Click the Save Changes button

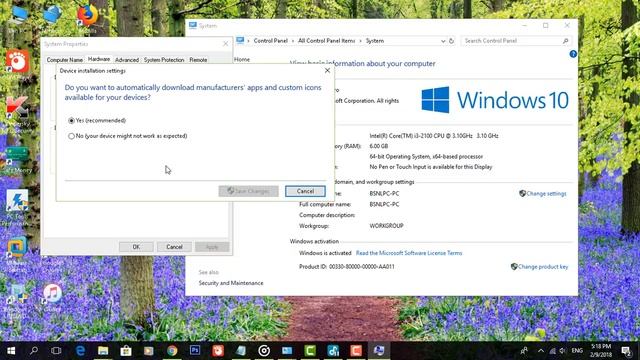click(x=248, y=191)
